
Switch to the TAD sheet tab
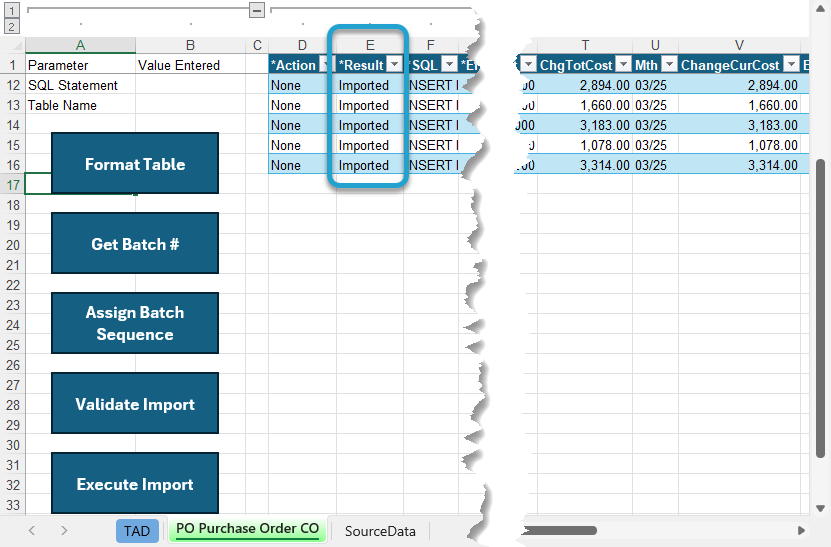coord(137,531)
